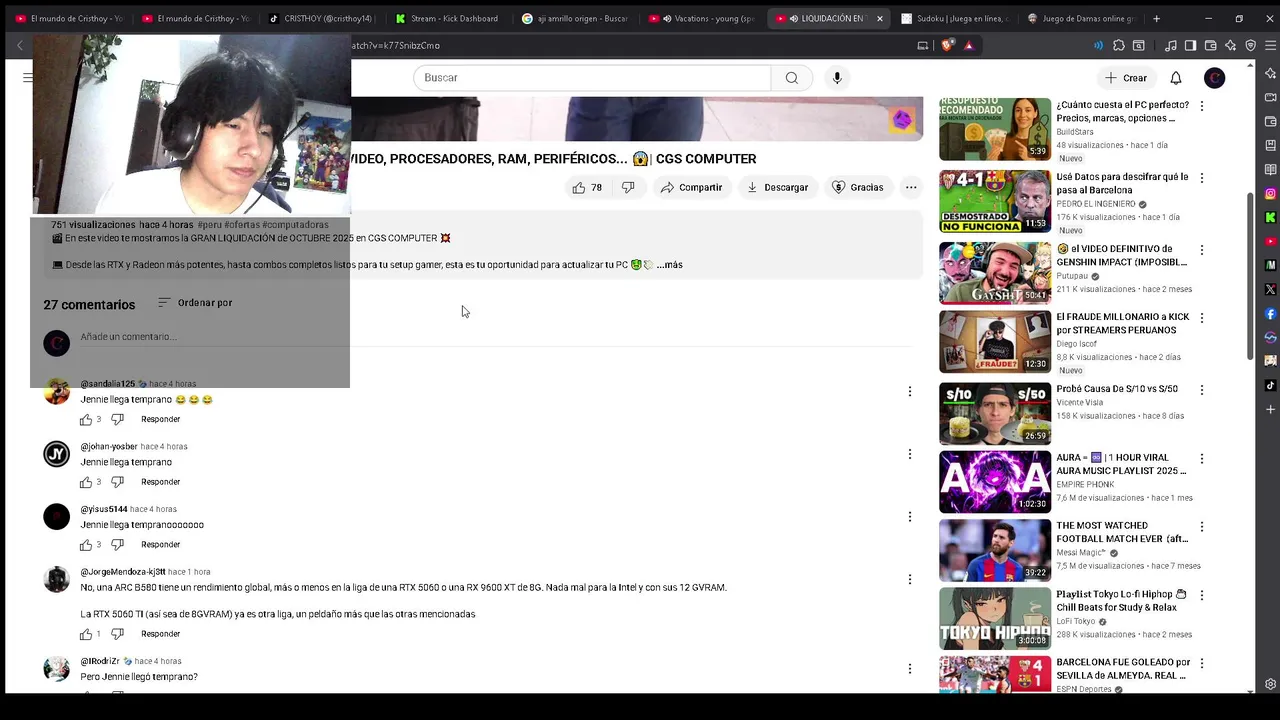The image size is (1280, 720).
Task: Reply to @JorgeMendoza-kj3tt's comment
Action: (x=161, y=634)
